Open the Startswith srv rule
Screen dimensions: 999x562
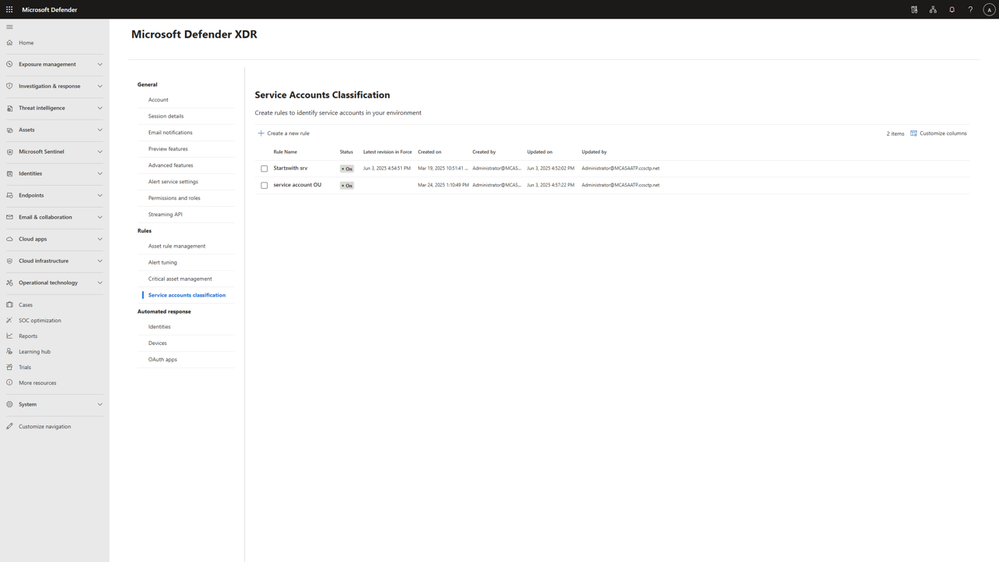tap(291, 168)
